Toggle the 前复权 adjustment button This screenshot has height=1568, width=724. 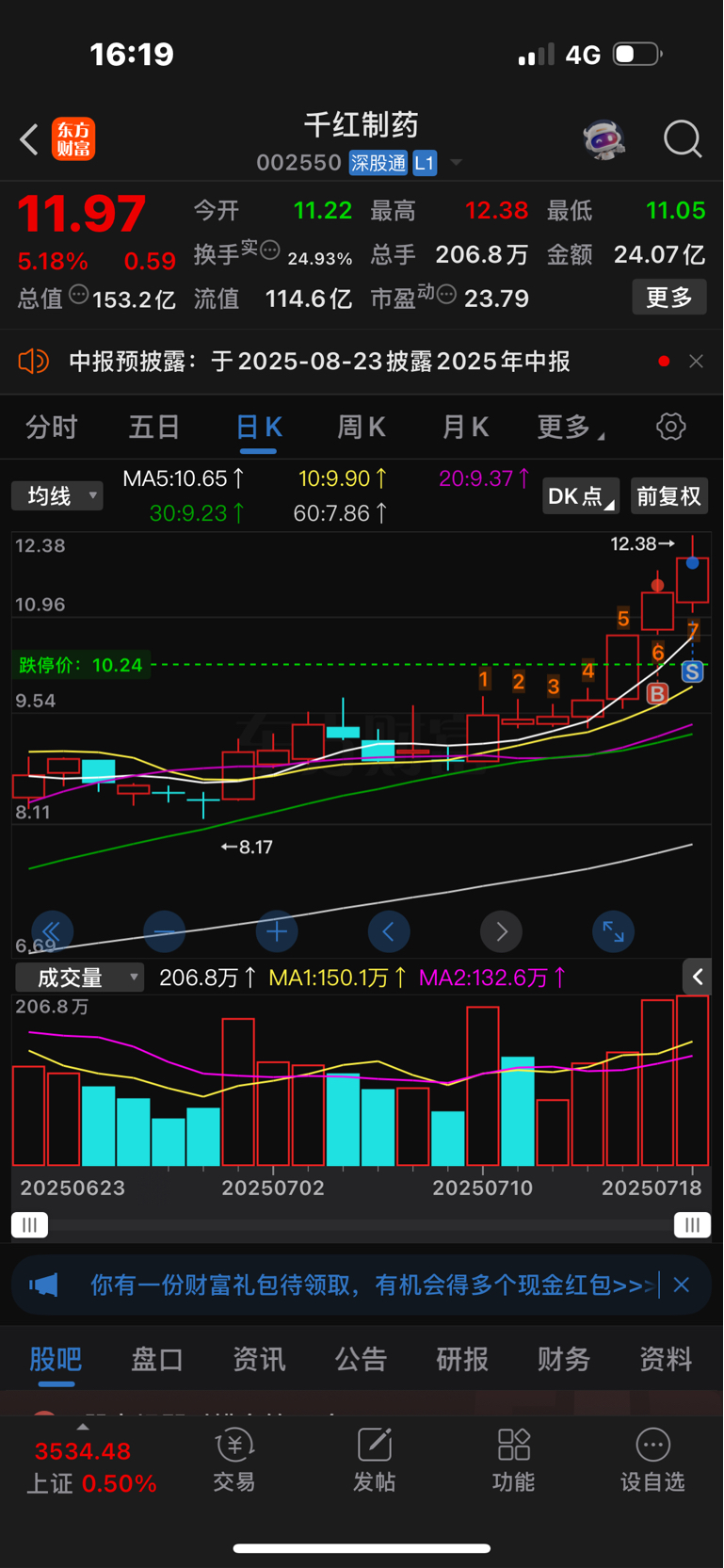click(x=668, y=496)
